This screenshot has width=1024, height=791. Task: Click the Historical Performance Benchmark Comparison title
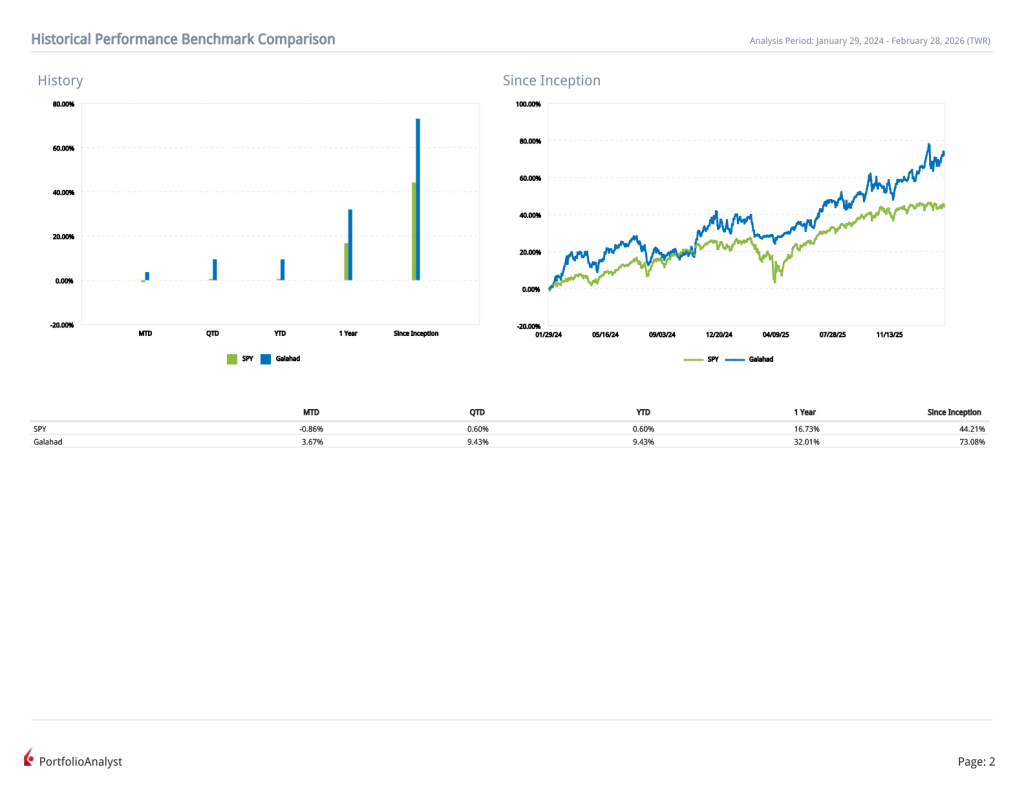click(x=183, y=39)
